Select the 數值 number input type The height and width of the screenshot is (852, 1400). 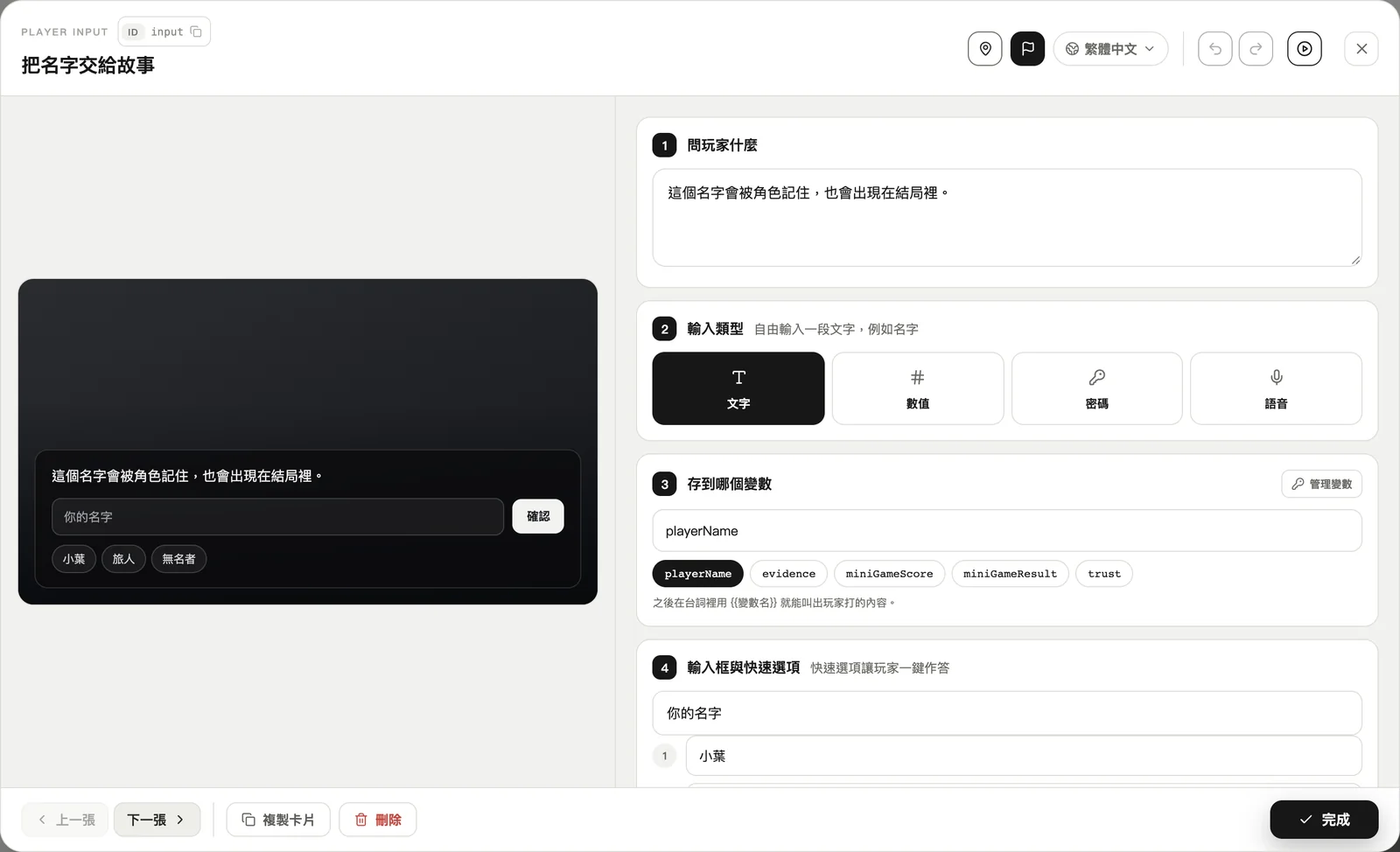(918, 388)
